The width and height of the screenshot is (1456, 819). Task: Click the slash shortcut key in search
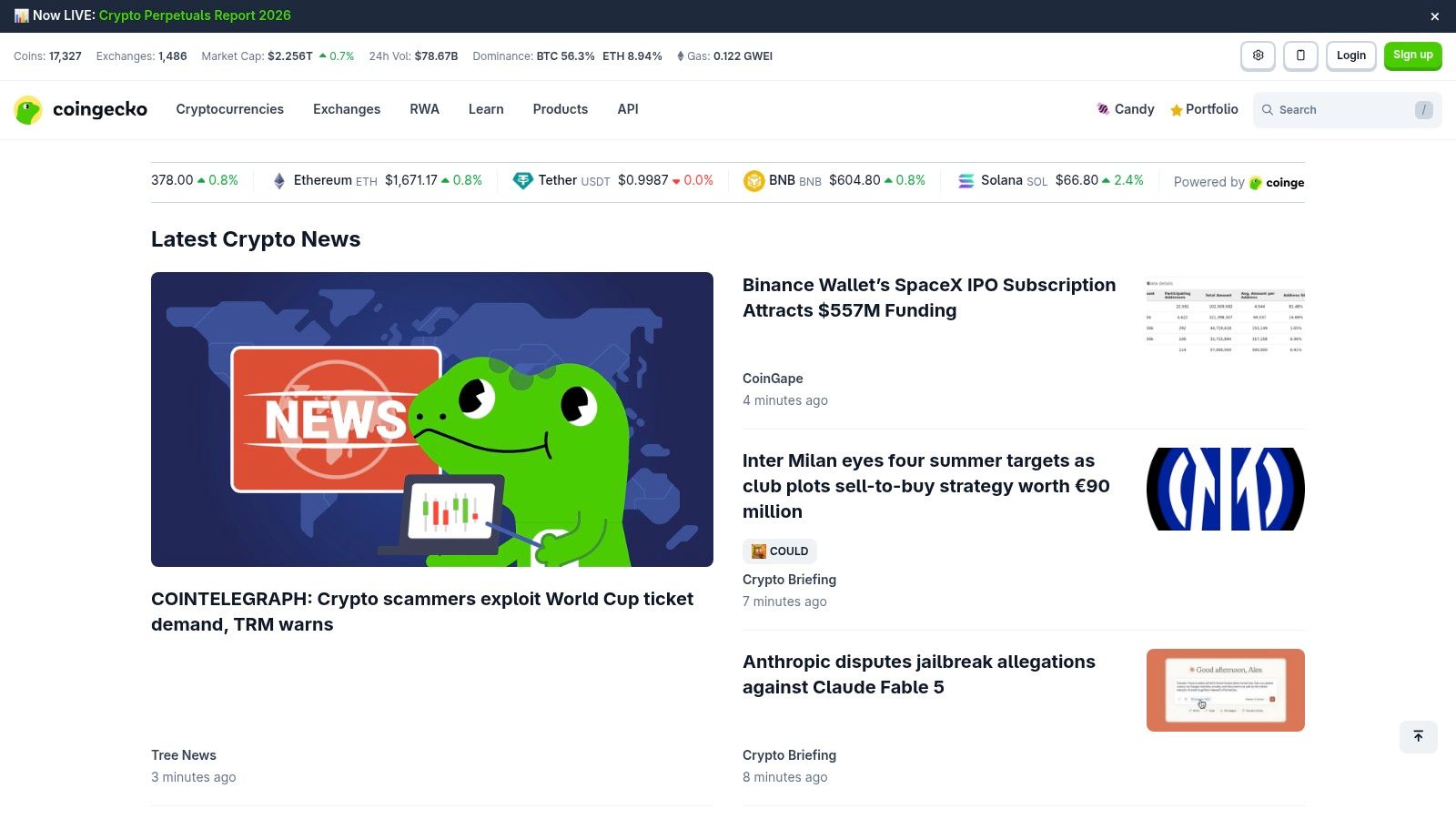click(x=1424, y=110)
